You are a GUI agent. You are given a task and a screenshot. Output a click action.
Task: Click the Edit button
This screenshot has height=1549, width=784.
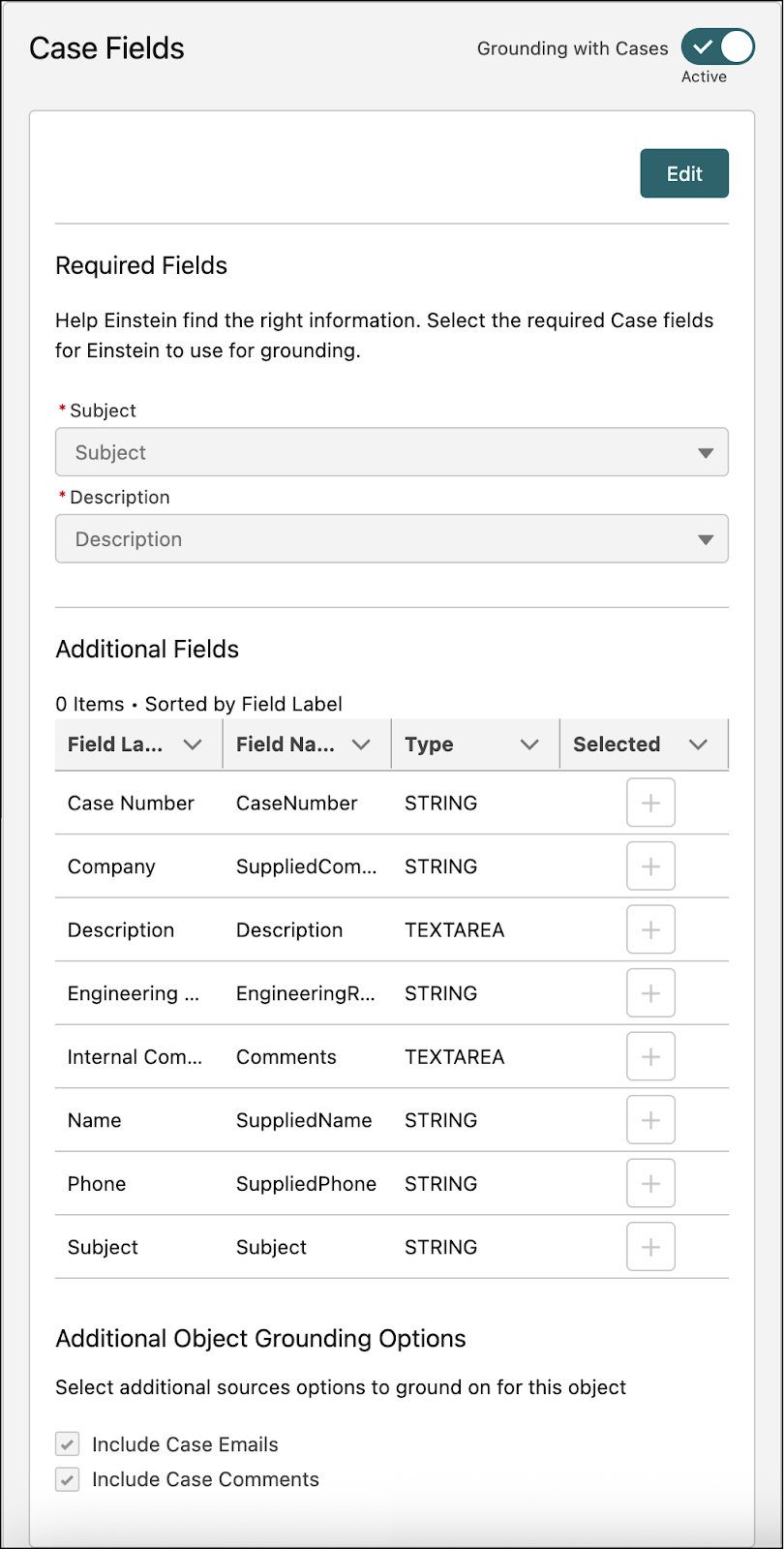coord(684,173)
